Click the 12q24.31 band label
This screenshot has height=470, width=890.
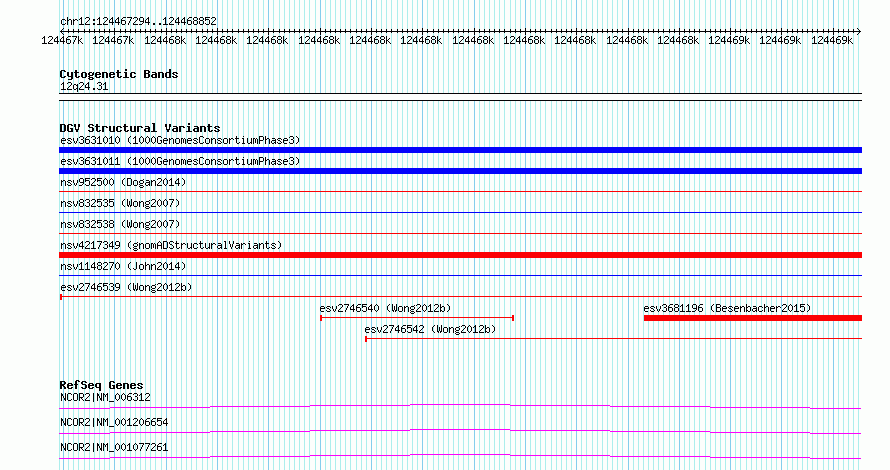pos(84,86)
